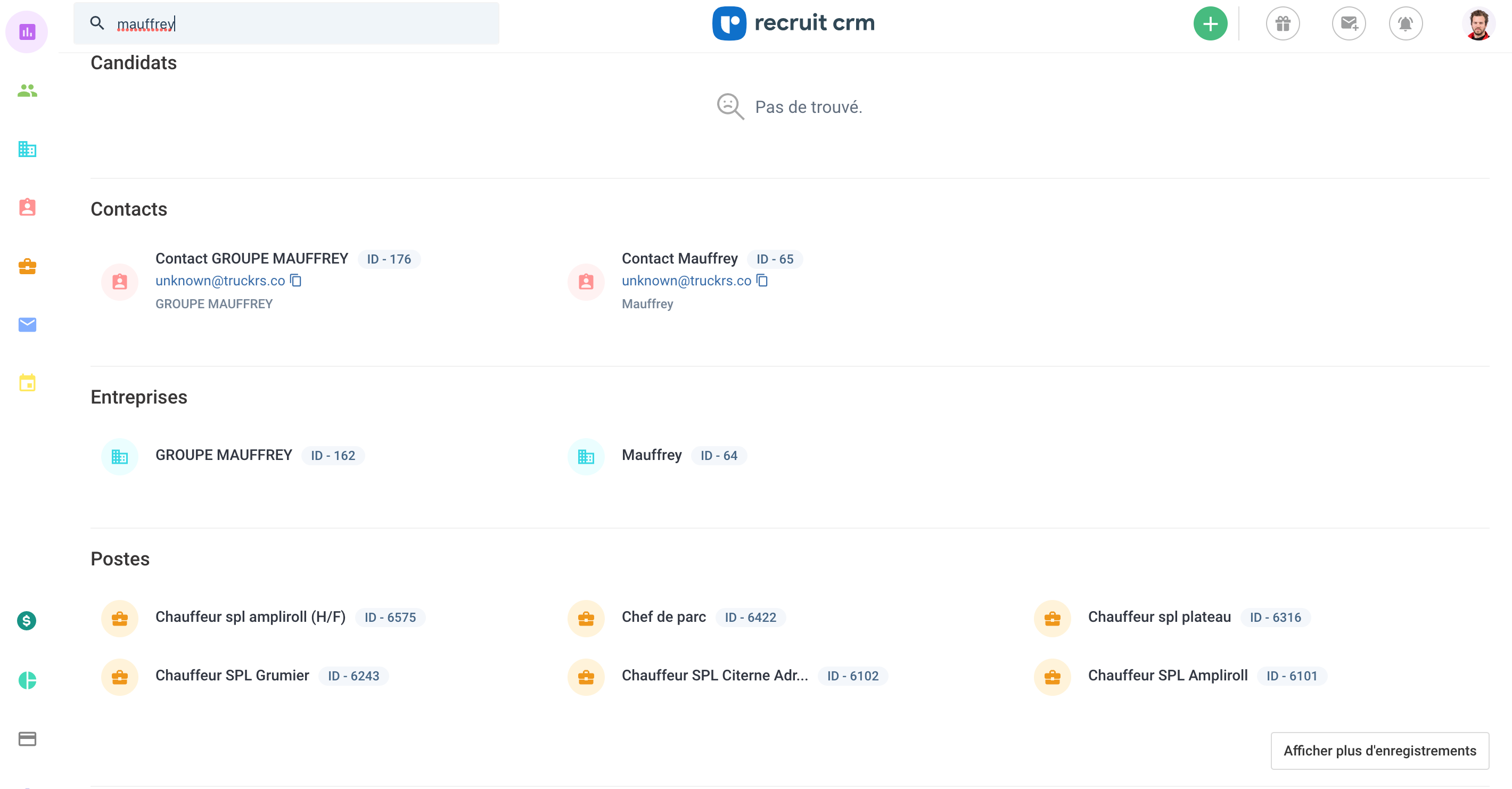Click company icon beside Mauffrey ID 64

pyautogui.click(x=586, y=456)
